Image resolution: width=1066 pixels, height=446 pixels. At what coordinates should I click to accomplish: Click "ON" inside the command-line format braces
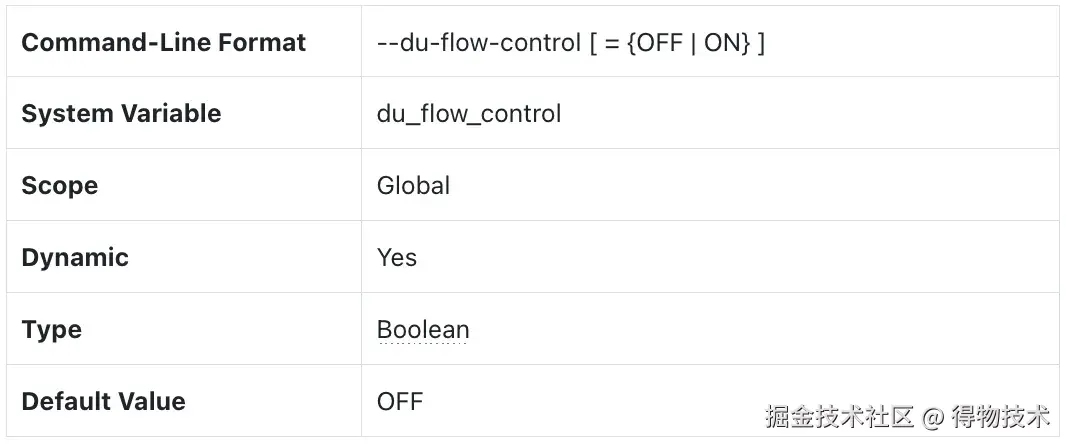[x=721, y=43]
